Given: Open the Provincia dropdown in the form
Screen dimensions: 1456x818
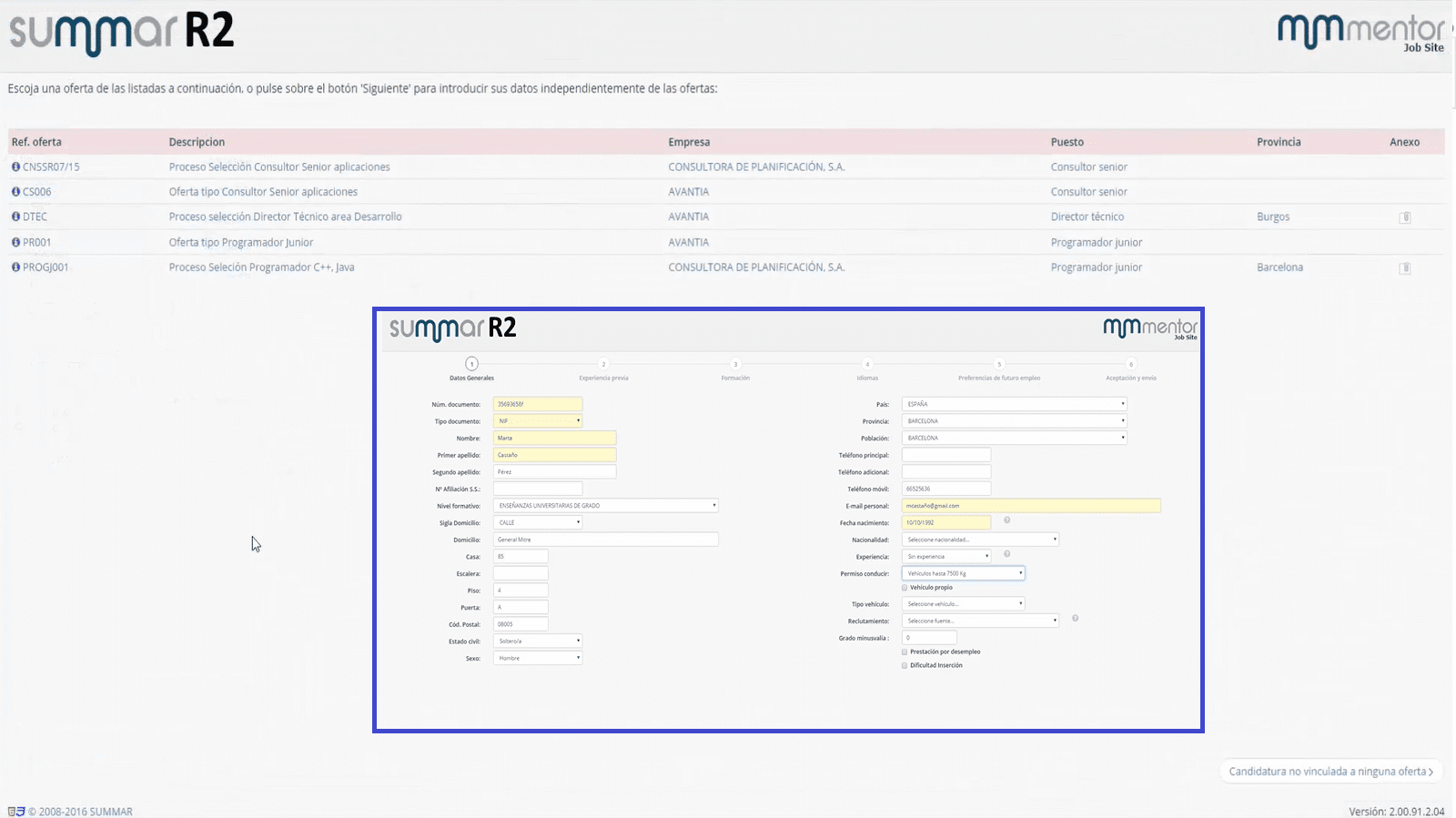Looking at the screenshot, I should (1015, 421).
